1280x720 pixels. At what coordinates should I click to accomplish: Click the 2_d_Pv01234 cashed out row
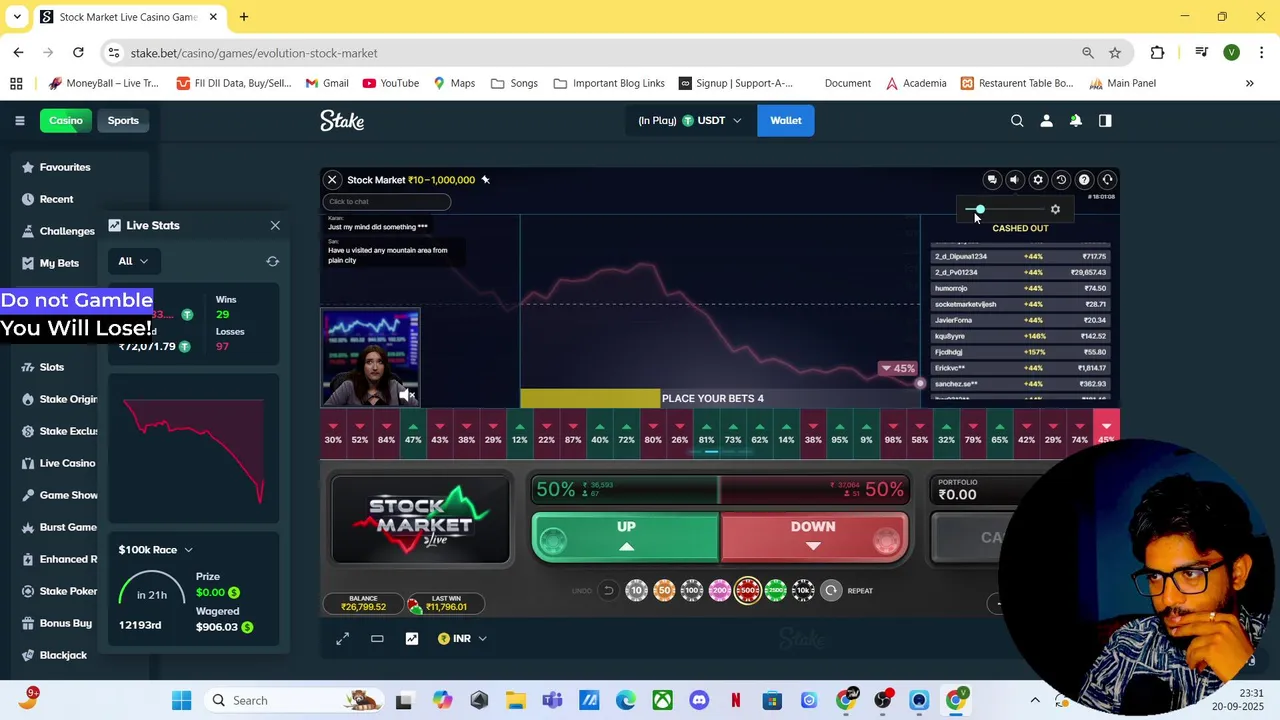coord(1020,272)
